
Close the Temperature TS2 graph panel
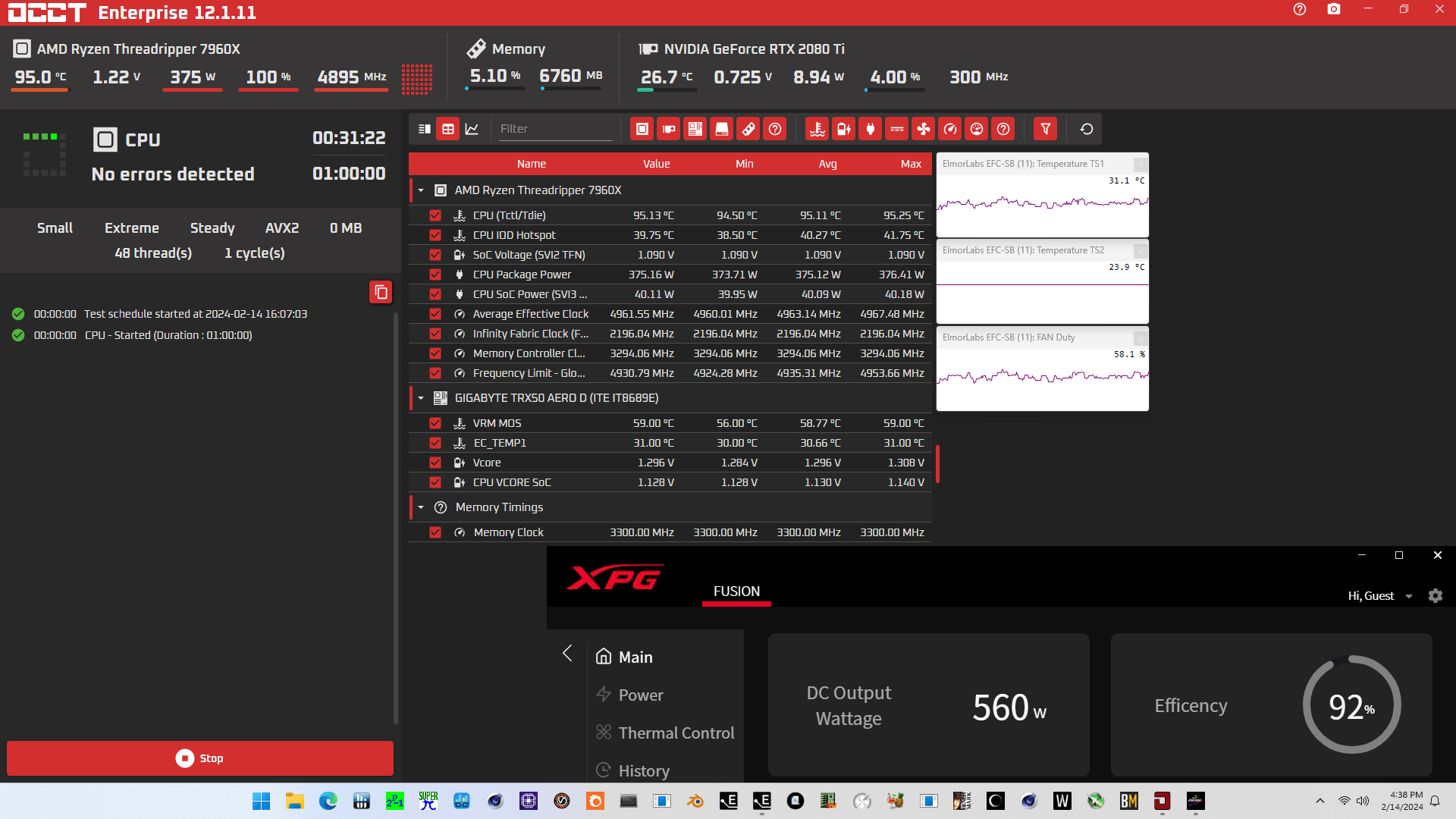click(1140, 251)
